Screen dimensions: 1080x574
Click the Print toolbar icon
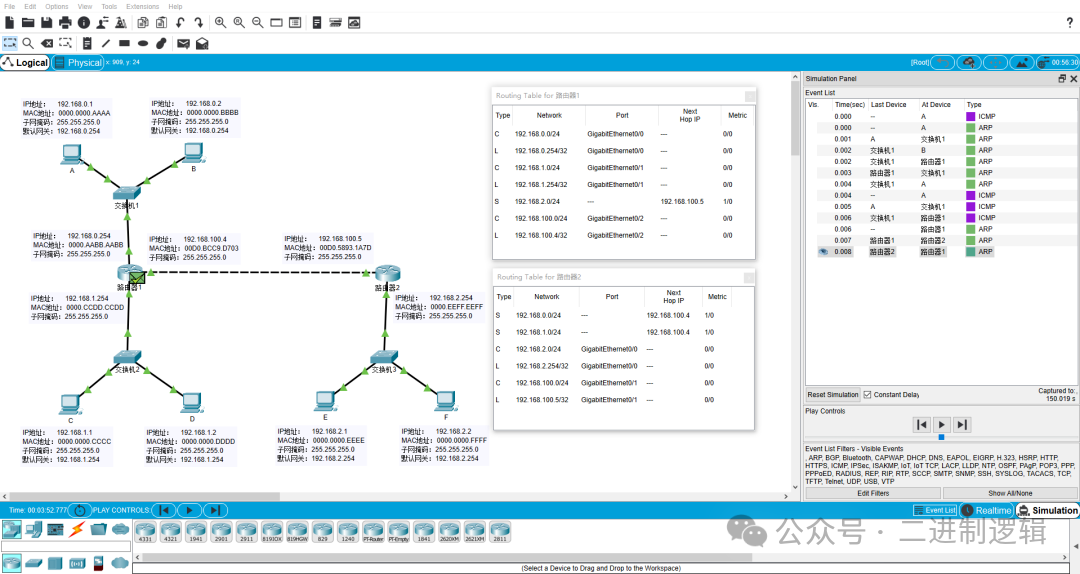coord(65,22)
